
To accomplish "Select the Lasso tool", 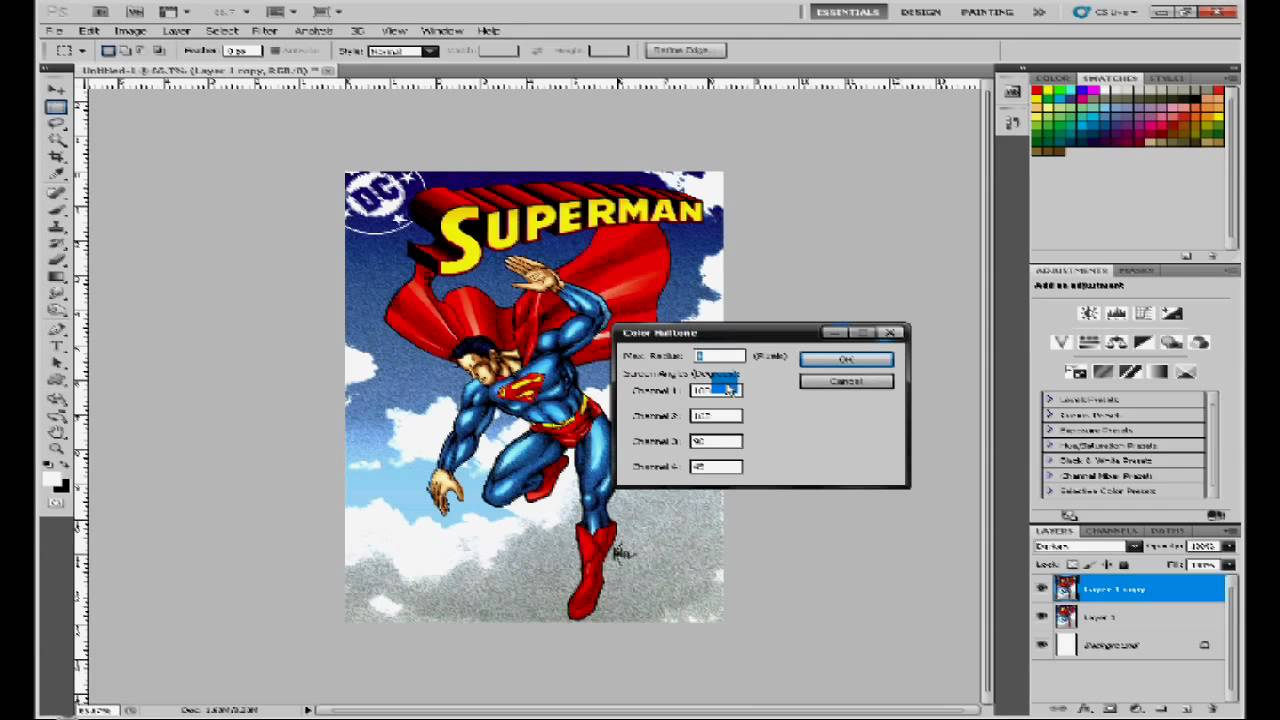I will [x=55, y=122].
